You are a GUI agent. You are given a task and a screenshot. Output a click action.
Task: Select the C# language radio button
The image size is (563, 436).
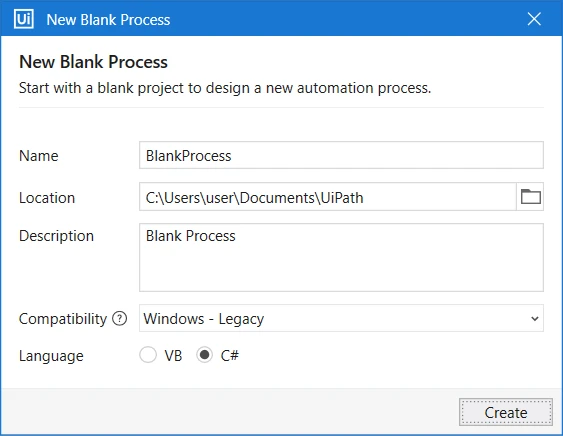click(204, 355)
